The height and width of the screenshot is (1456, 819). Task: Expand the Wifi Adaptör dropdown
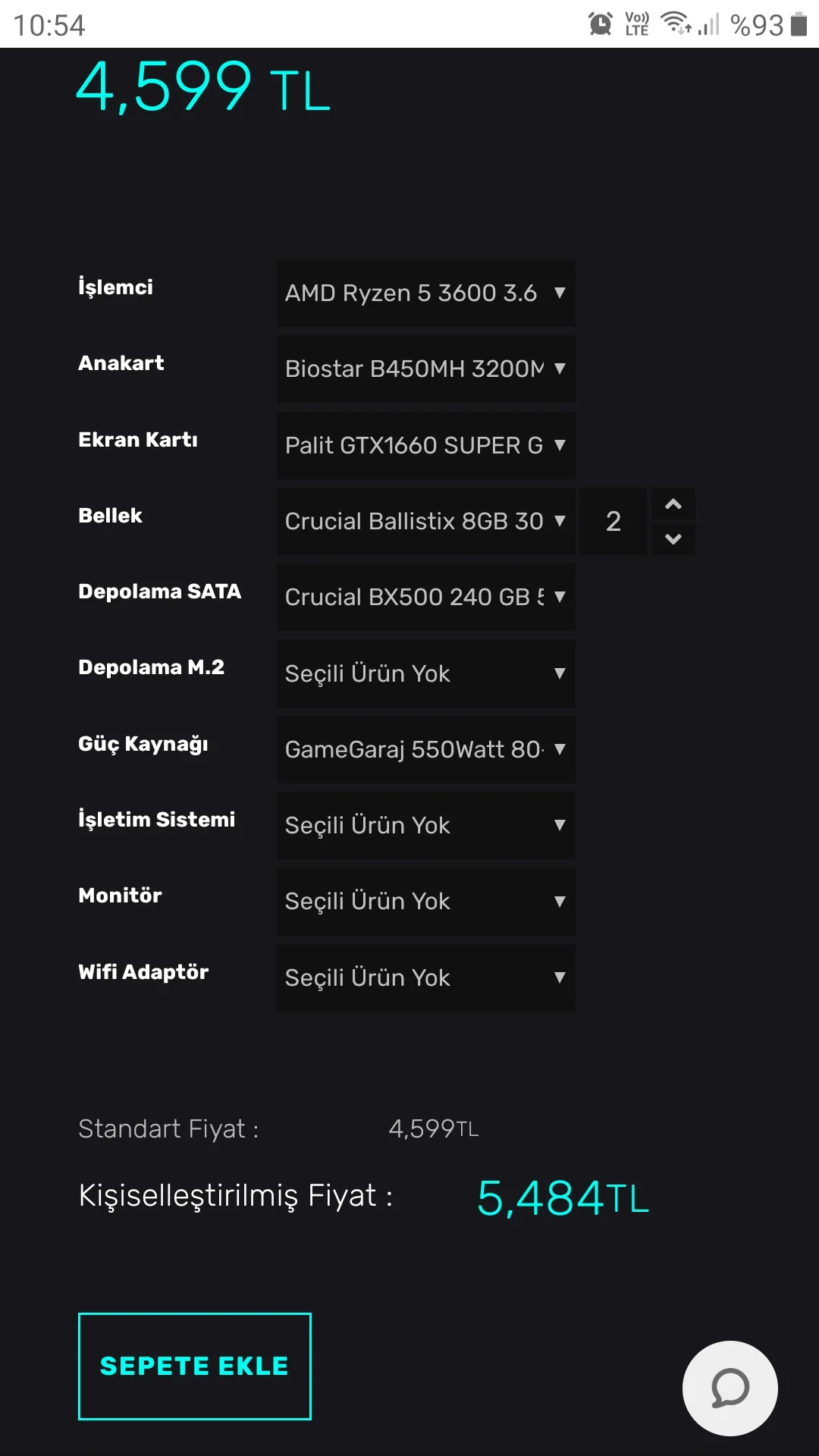[x=425, y=978]
